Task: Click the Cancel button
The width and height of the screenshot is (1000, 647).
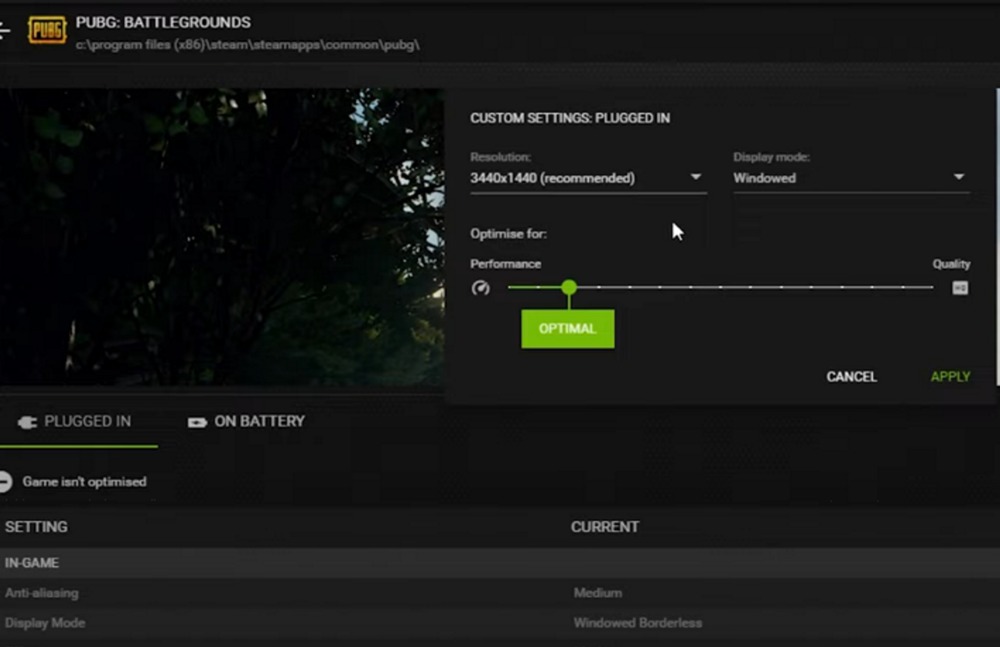Action: pos(851,376)
